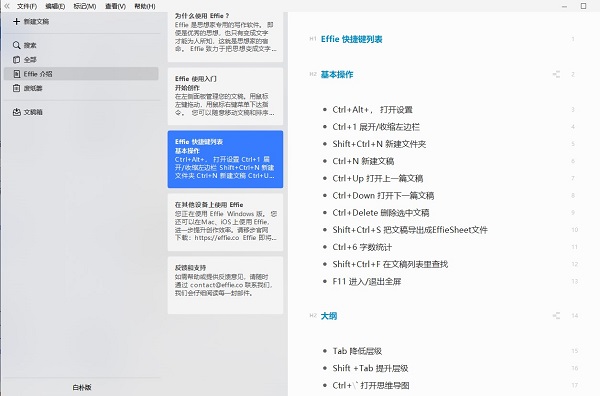
Task: Select the Effie 介绍 folder icon
Action: [x=16, y=74]
